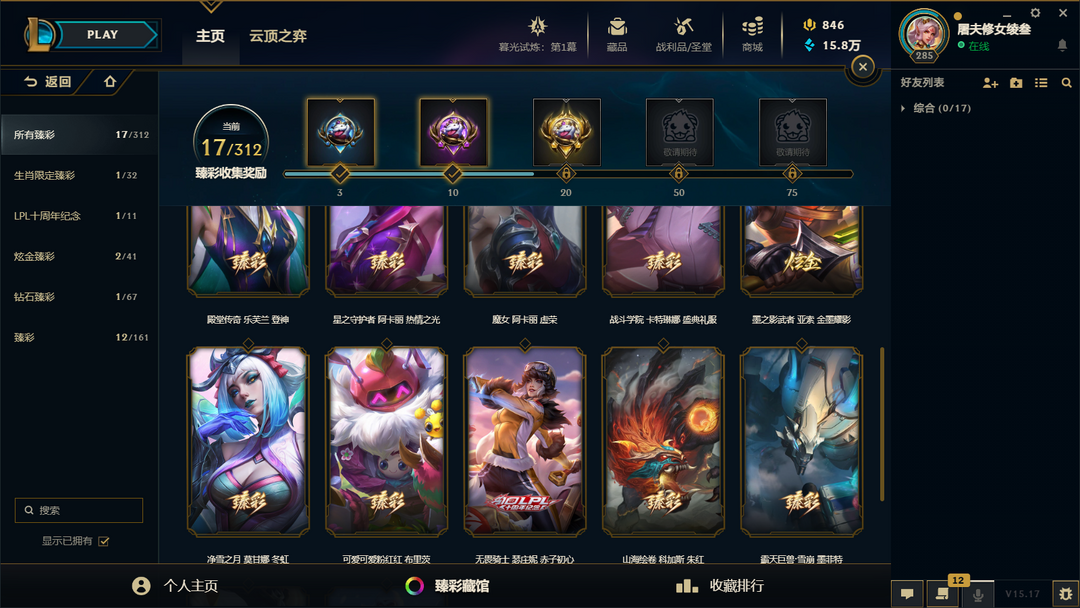Open the 收藏排行 bottom tab
Viewport: 1080px width, 608px height.
coord(720,586)
